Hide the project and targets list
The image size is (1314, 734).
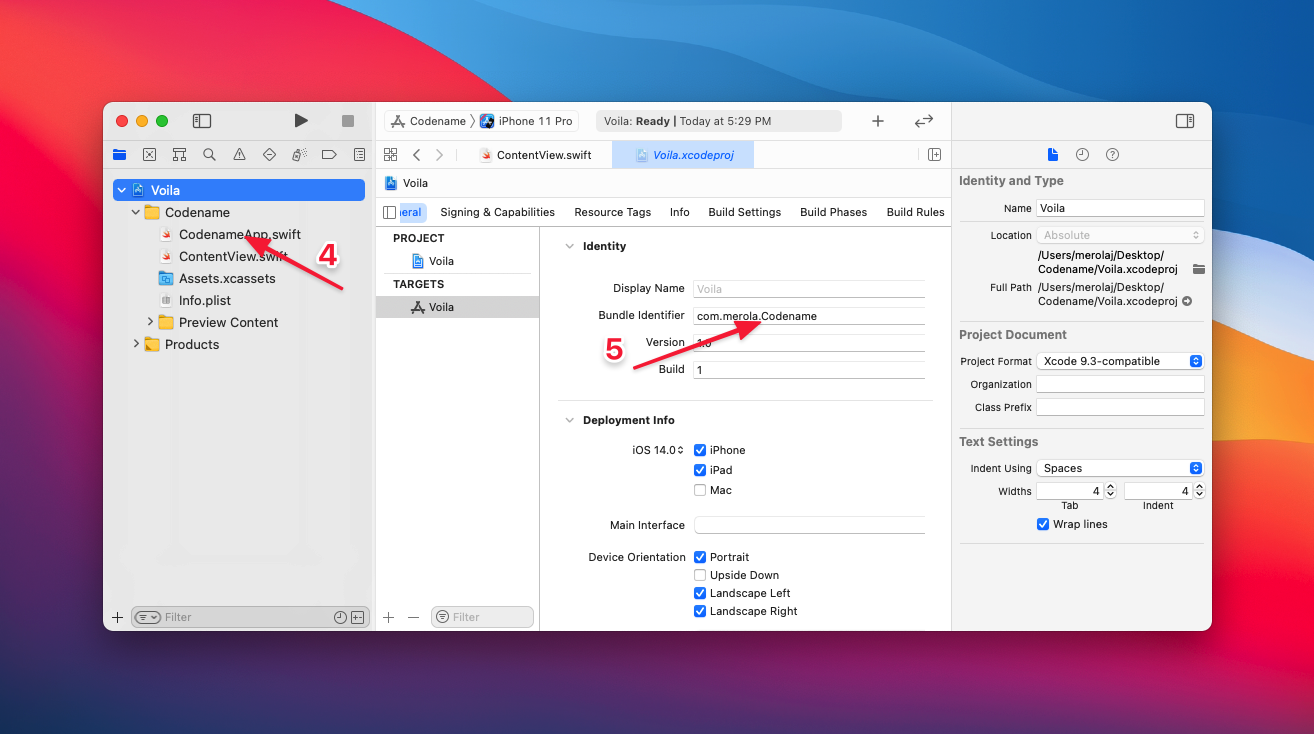coord(390,212)
